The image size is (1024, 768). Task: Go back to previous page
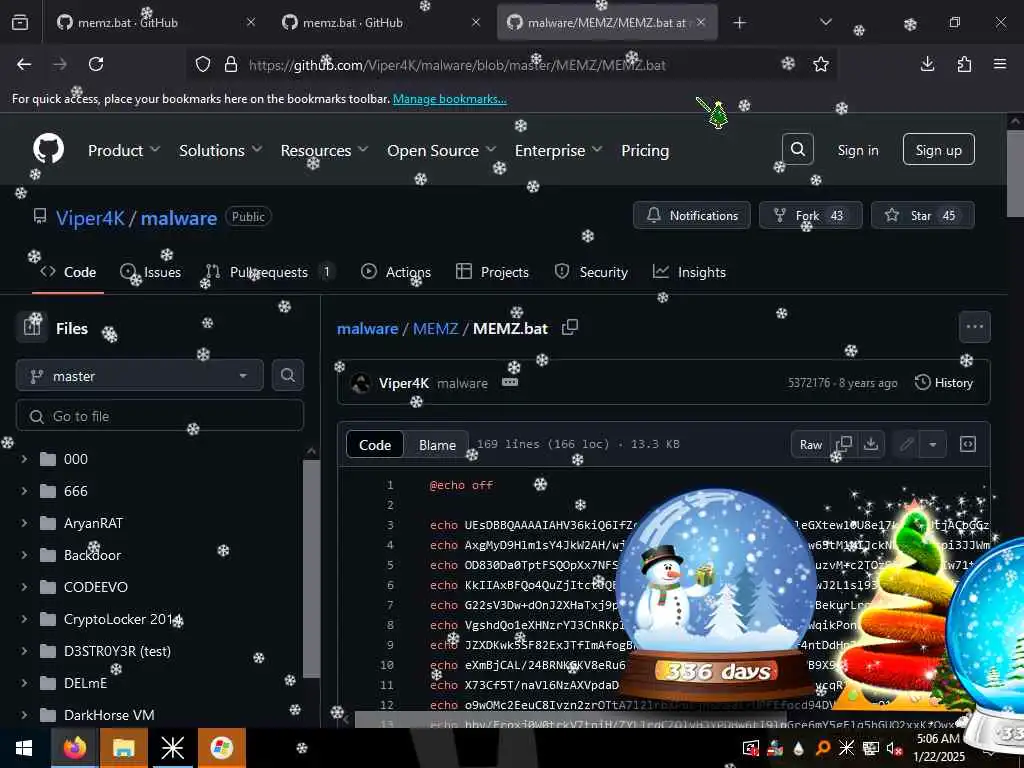coord(24,64)
